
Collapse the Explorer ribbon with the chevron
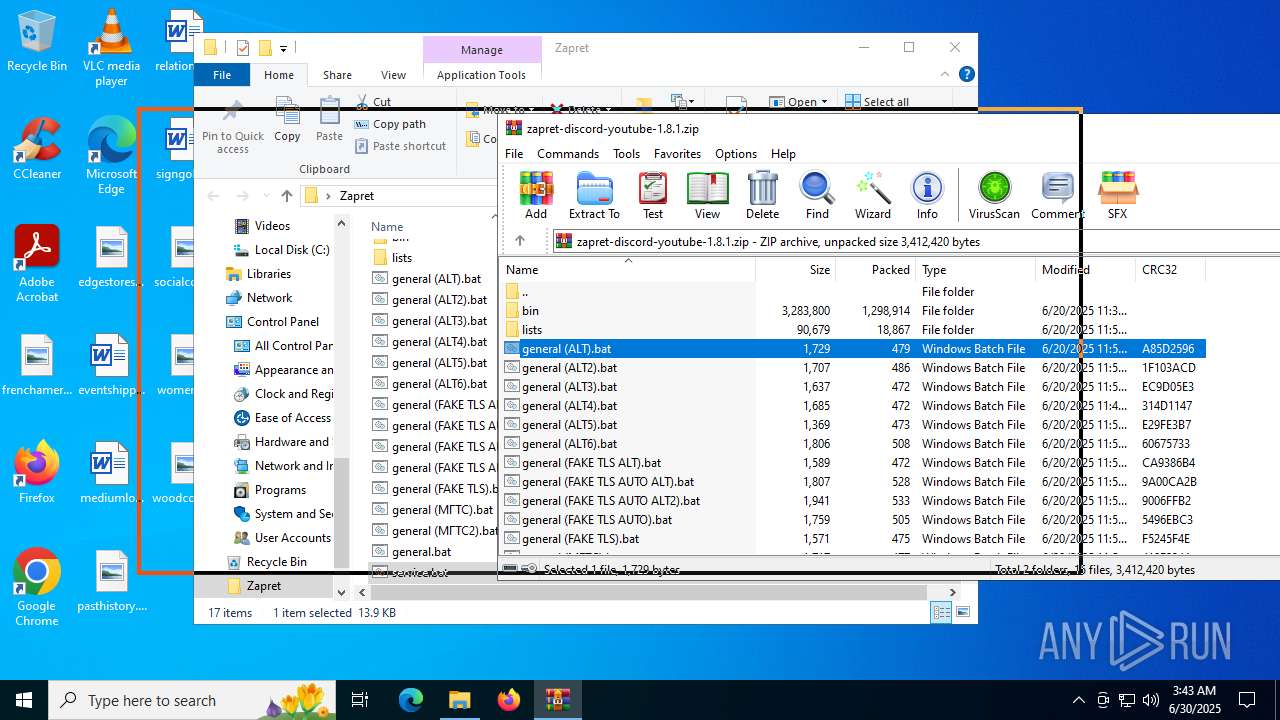(944, 74)
